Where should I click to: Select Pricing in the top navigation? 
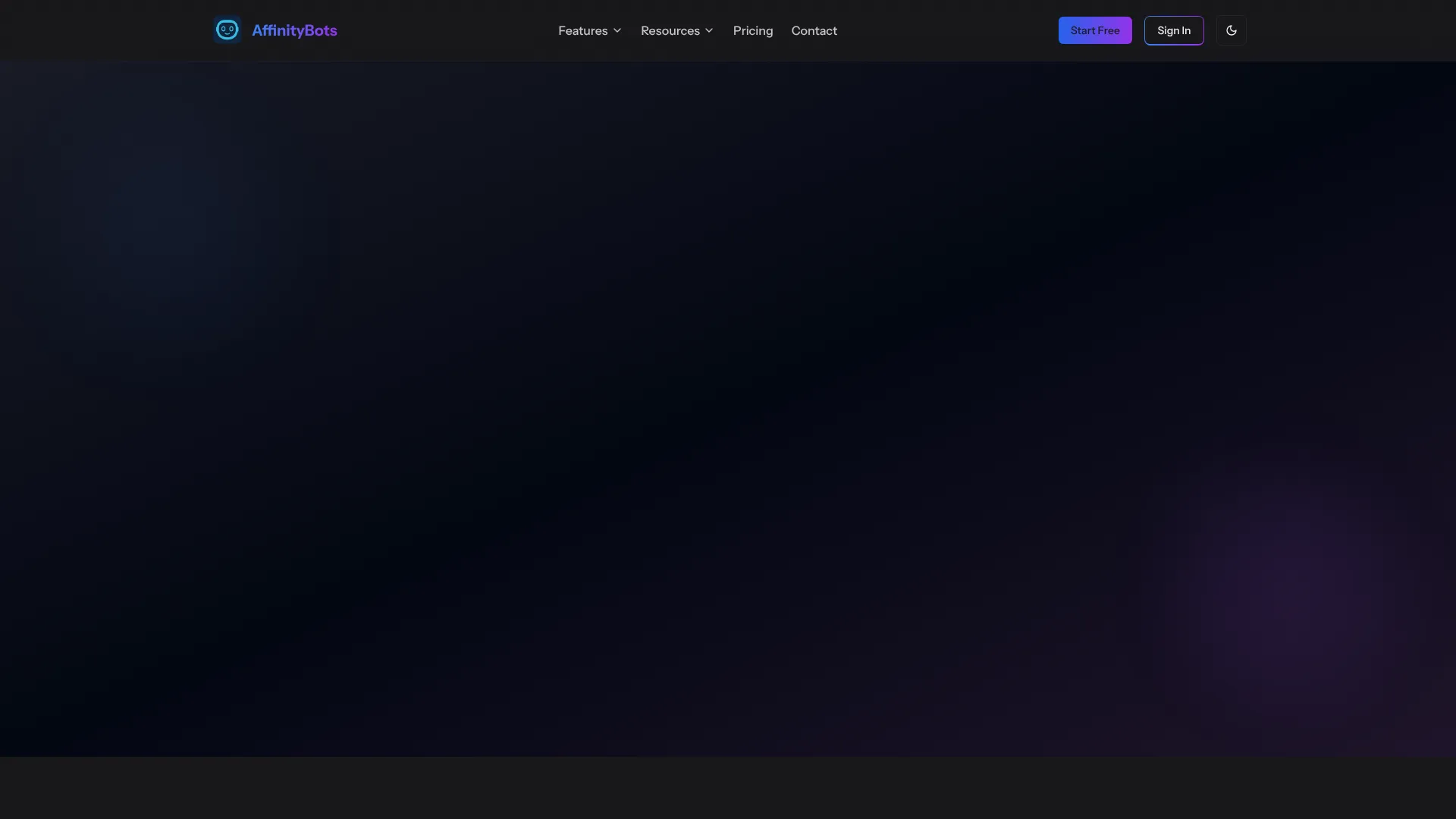coord(752,30)
